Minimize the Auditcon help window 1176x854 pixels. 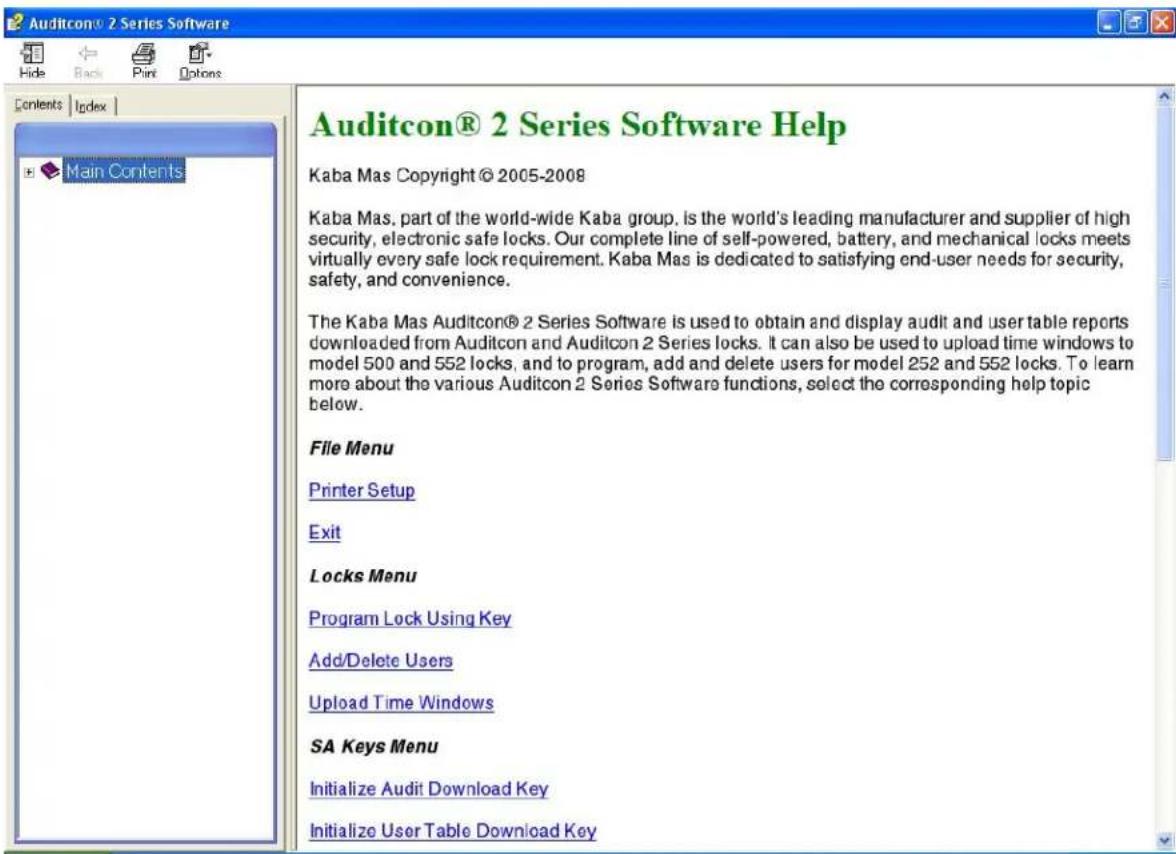(x=1109, y=23)
